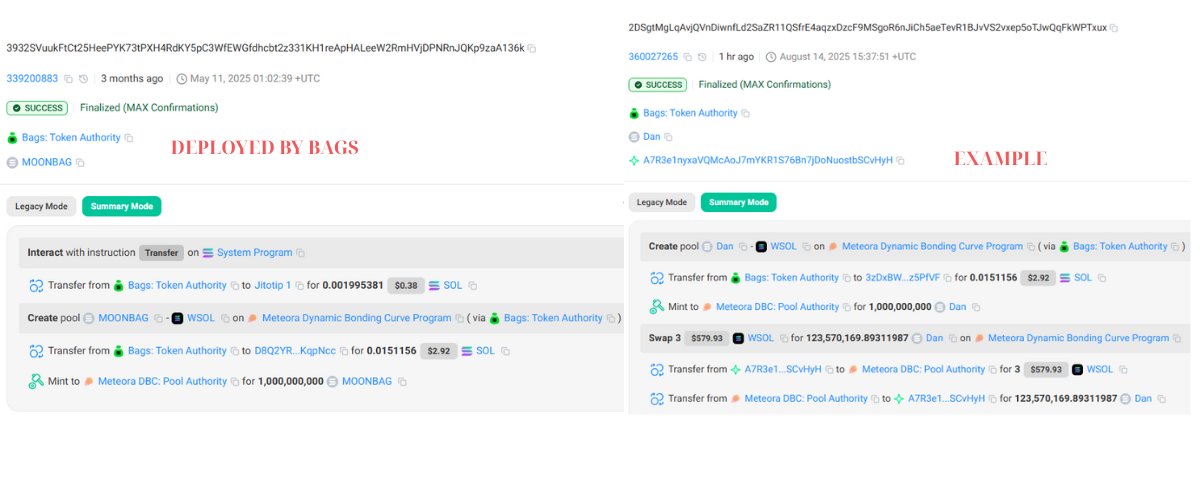Open the Dan token link in the header

pyautogui.click(x=651, y=137)
